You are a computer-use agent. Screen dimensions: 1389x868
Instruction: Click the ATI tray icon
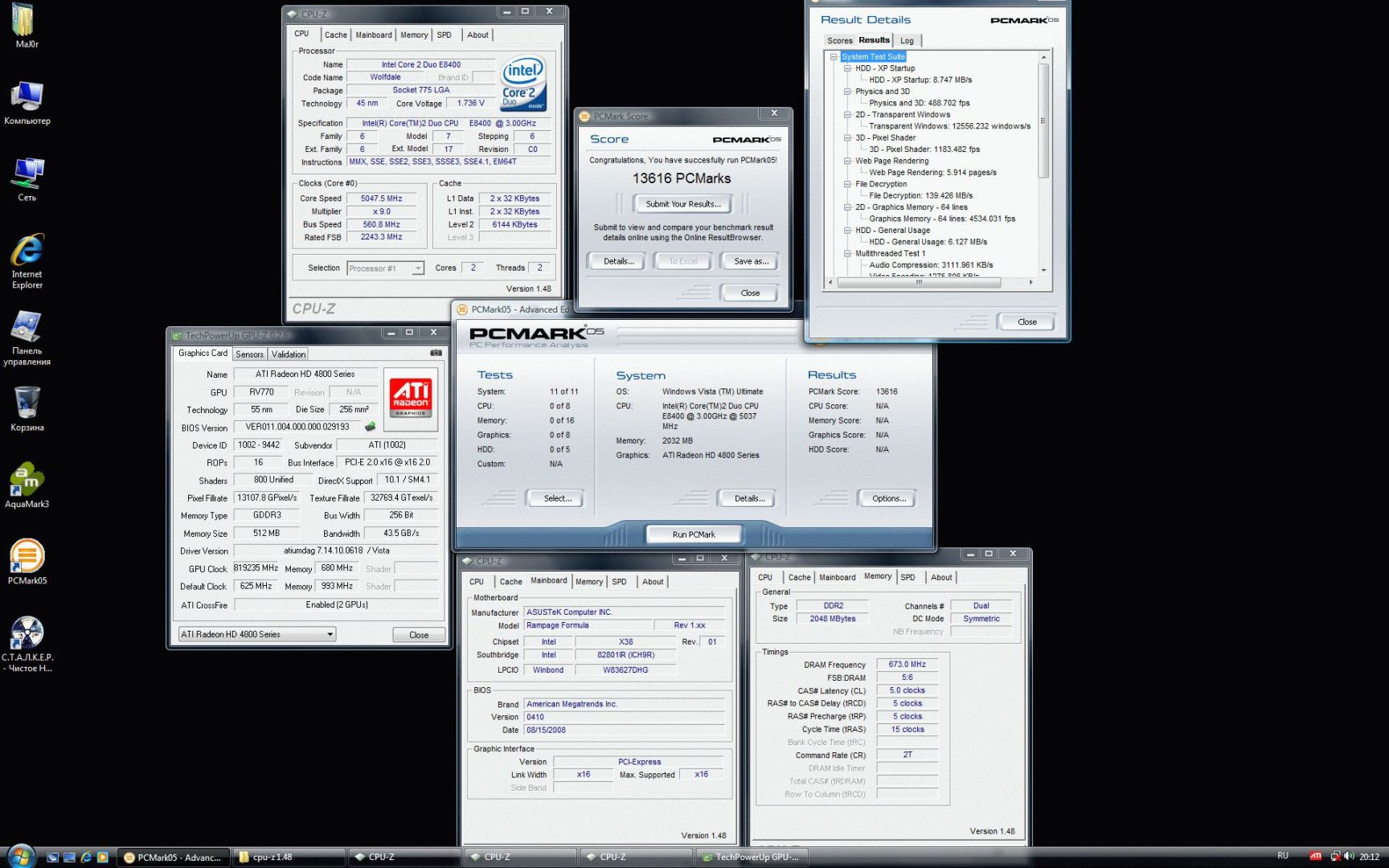click(1316, 857)
